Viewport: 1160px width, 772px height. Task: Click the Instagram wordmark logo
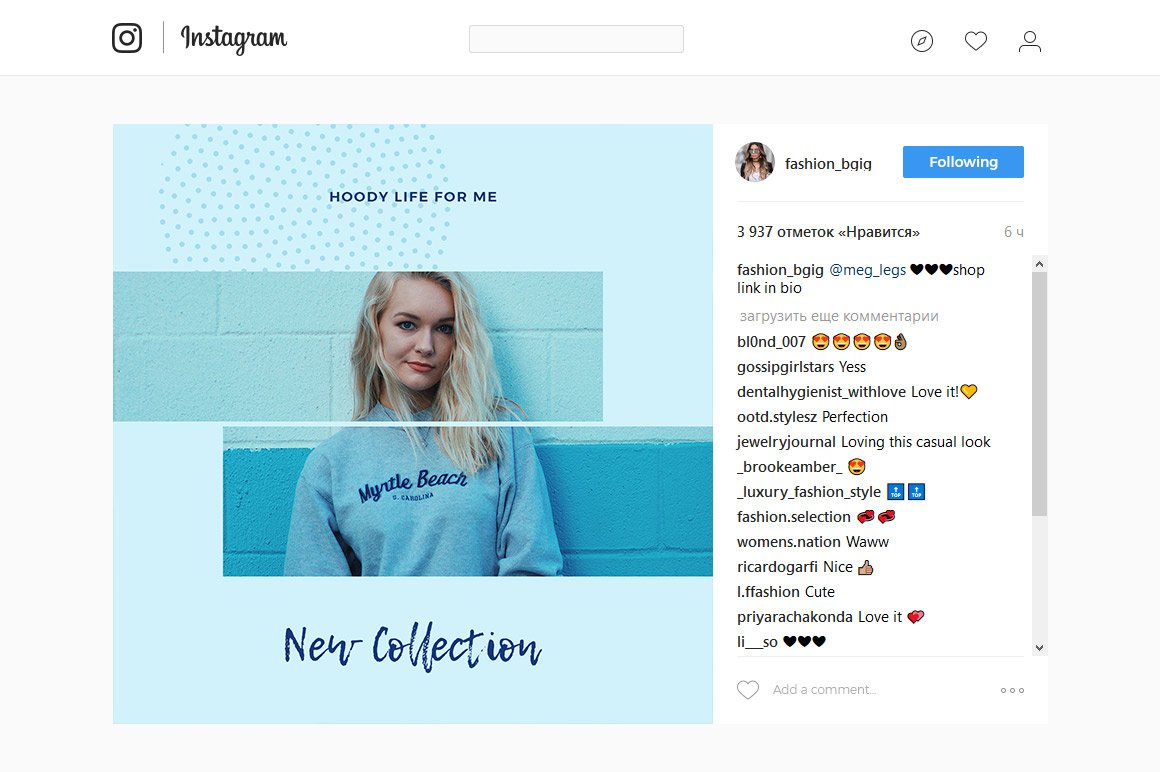click(234, 38)
